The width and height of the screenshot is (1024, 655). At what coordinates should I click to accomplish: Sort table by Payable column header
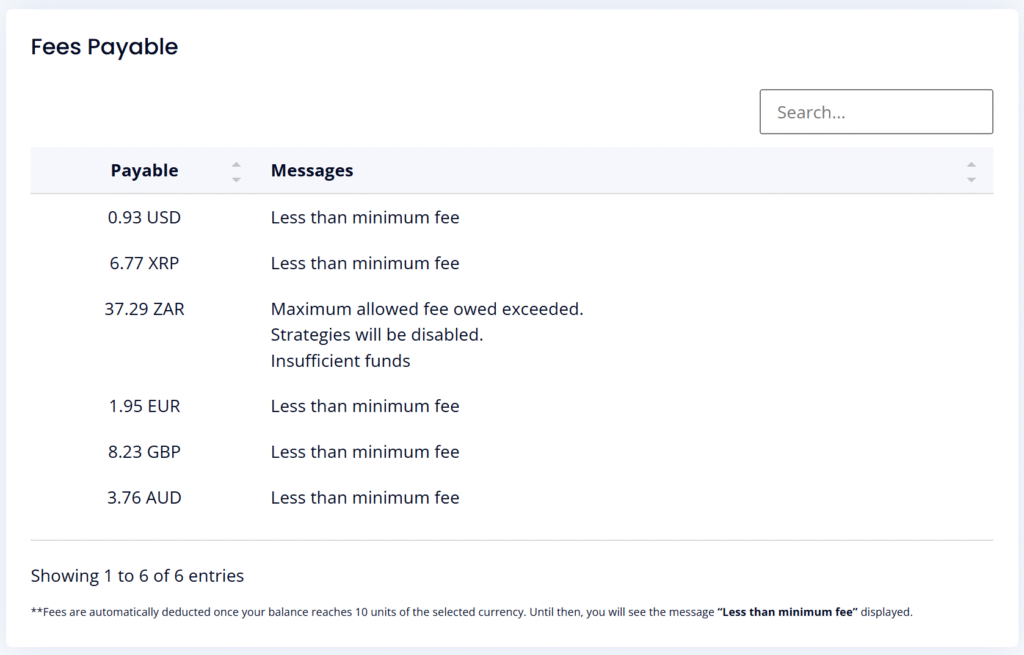click(144, 171)
